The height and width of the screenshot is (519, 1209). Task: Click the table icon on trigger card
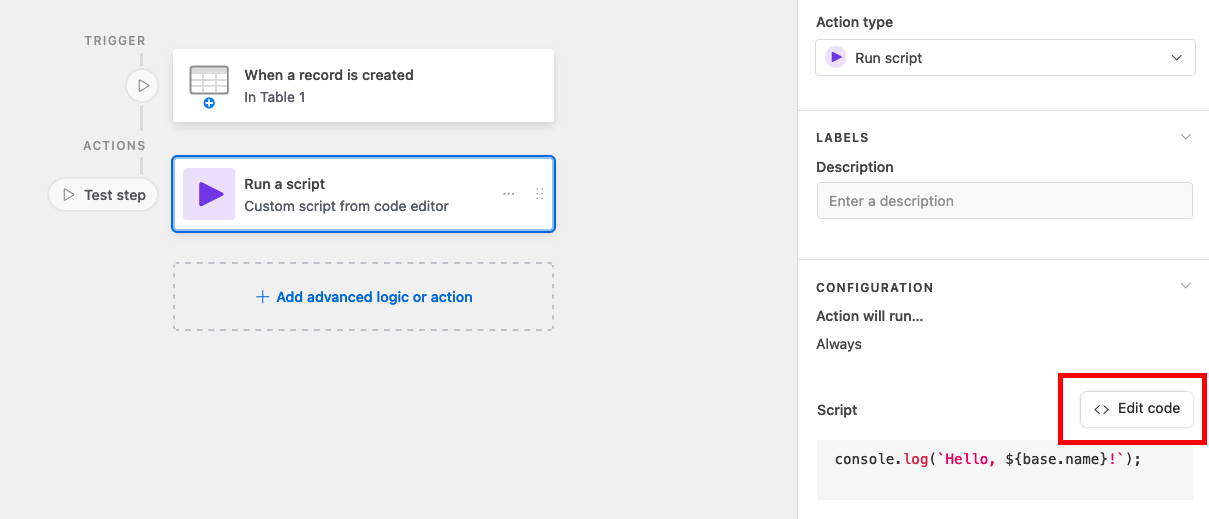point(209,86)
